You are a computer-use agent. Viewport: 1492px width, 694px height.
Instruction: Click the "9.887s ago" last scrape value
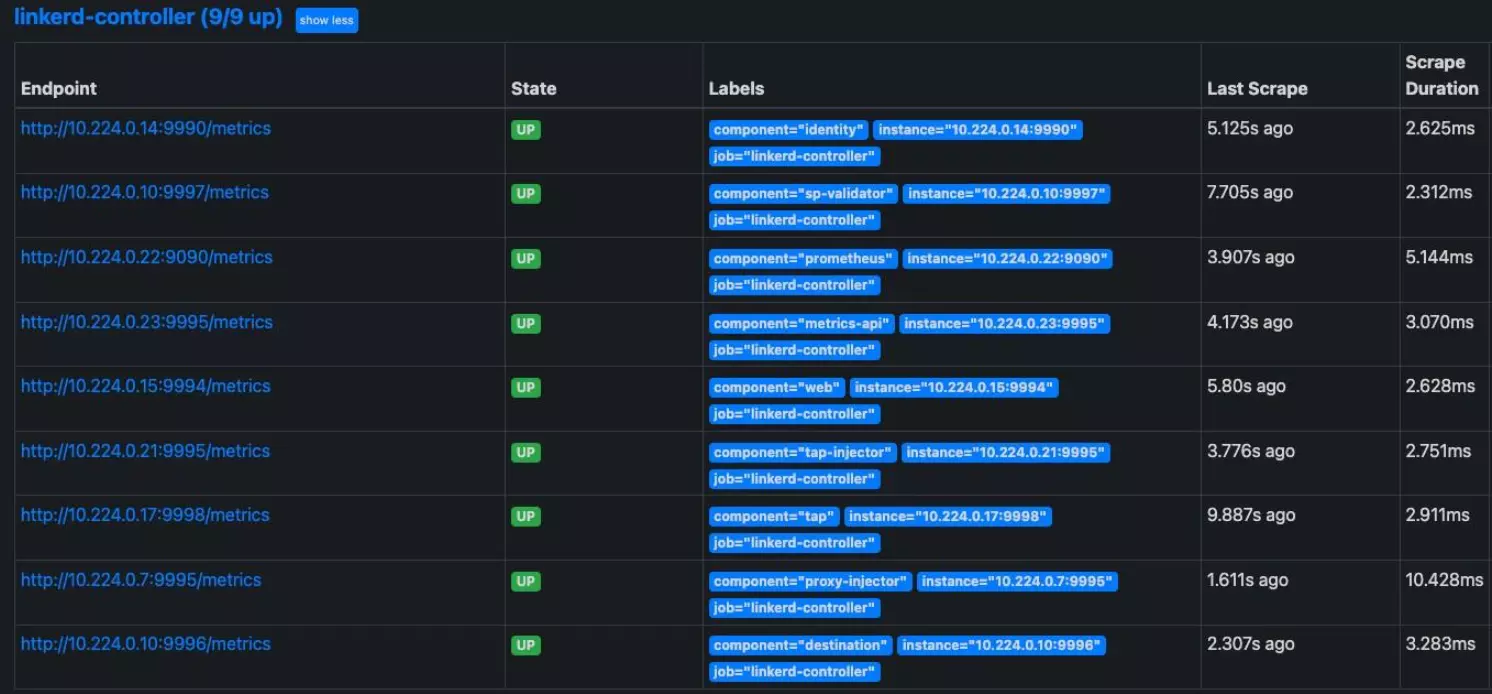1251,515
